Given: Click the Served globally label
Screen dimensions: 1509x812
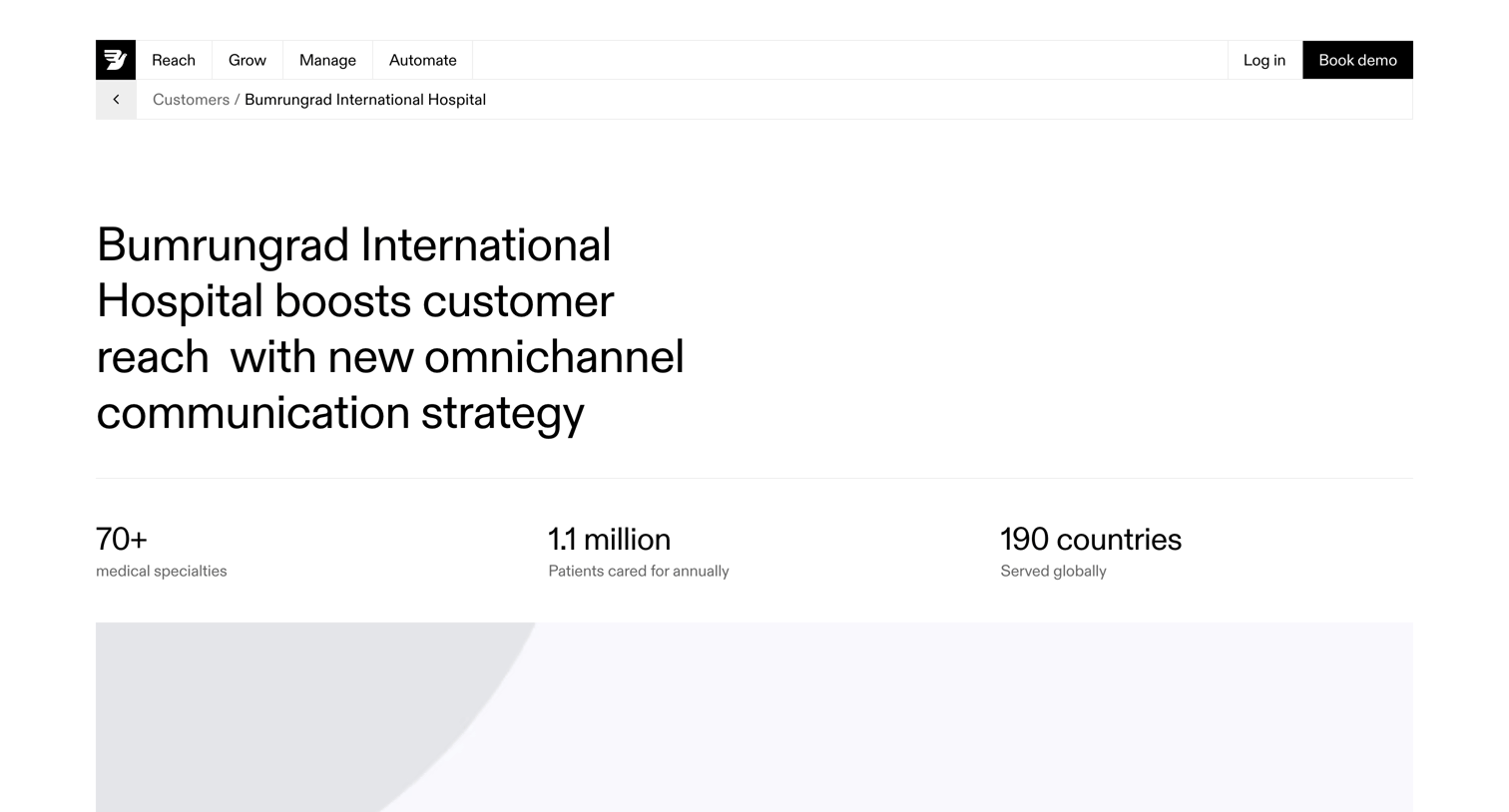Looking at the screenshot, I should click(x=1053, y=571).
